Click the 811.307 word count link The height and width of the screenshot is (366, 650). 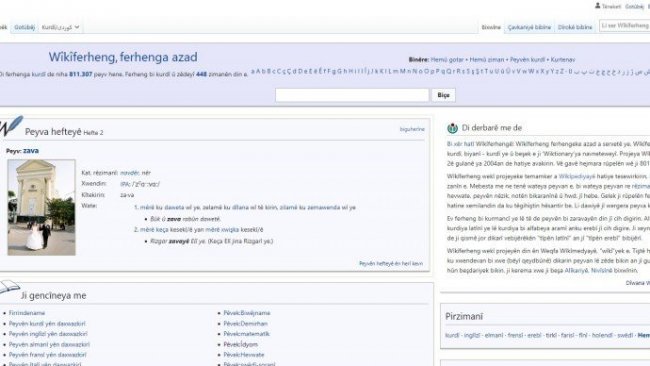coord(81,74)
